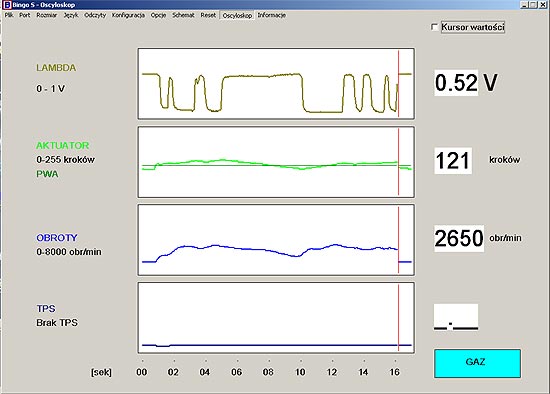
Task: Click inside the LAMBDA voltage graph
Action: (276, 84)
